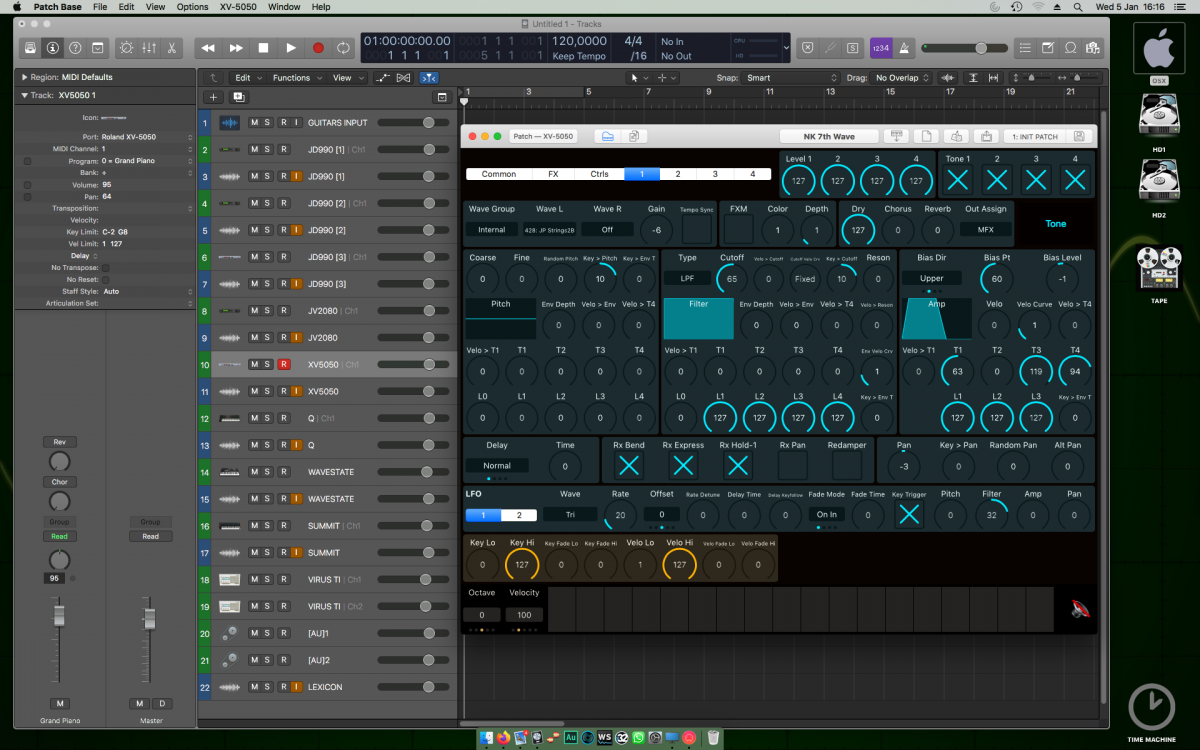Switch to the Common tab
Viewport: 1200px width, 750px height.
pyautogui.click(x=499, y=174)
